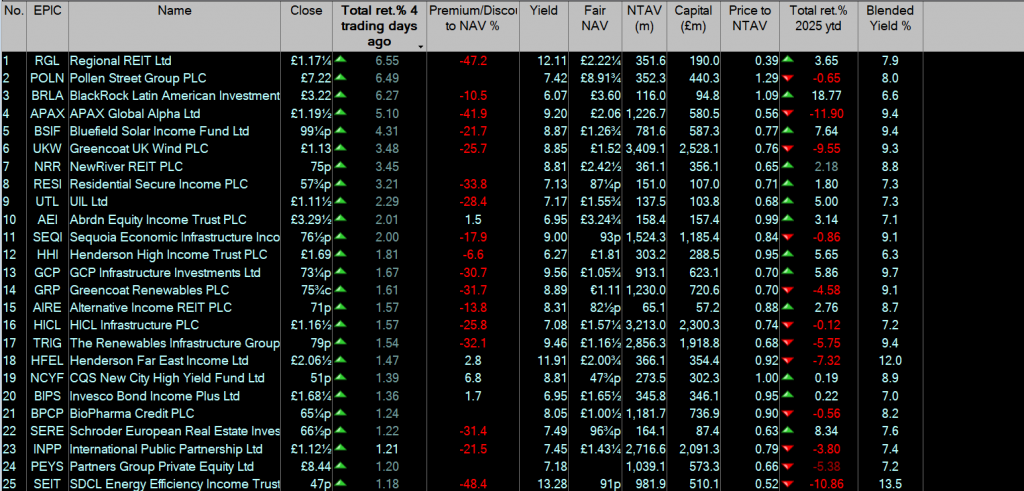1024x491 pixels.
Task: Click red down arrow beside SEIT -10.86 ytd
Action: [x=789, y=484]
